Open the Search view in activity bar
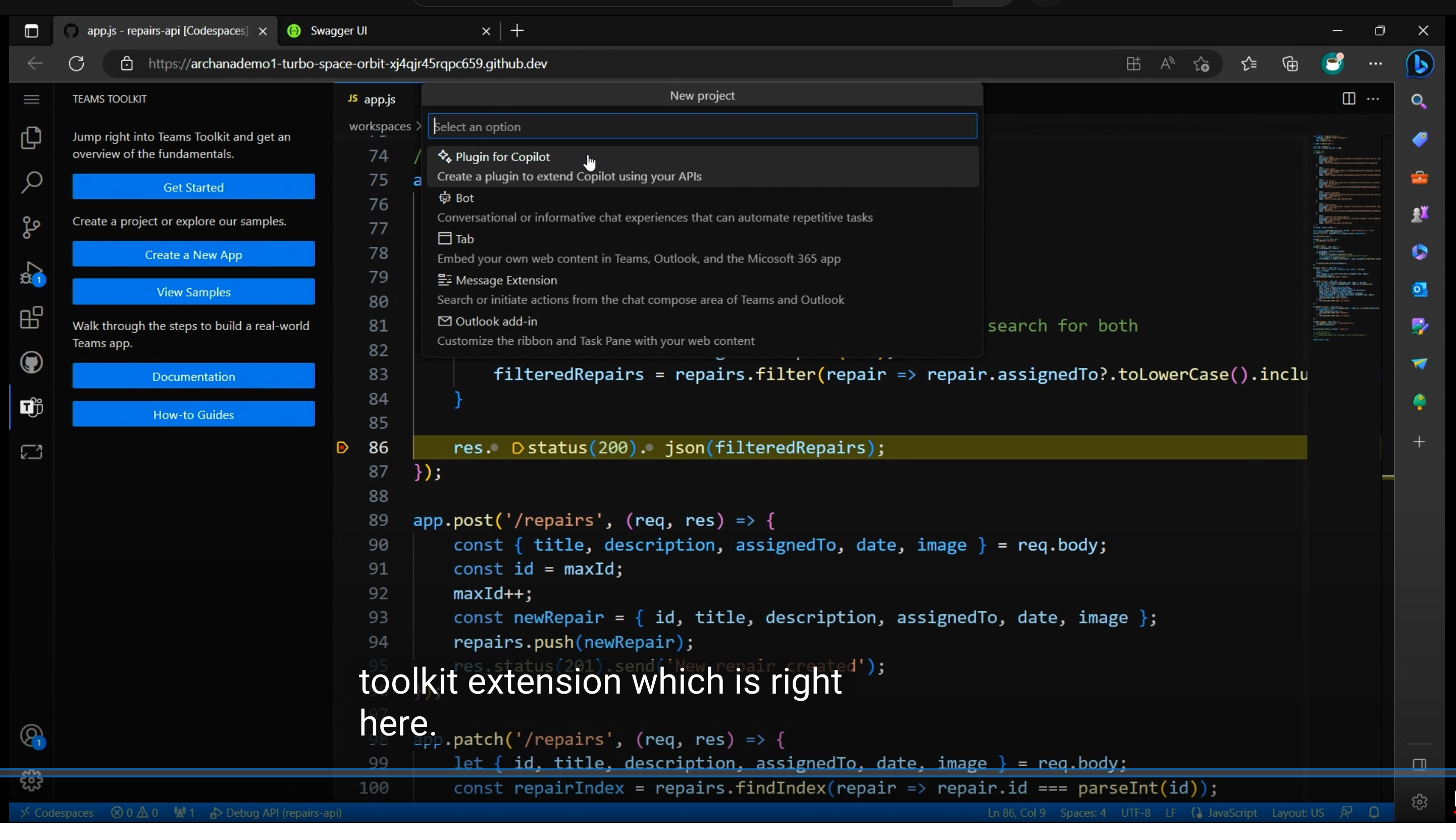The image size is (1456, 840). pos(31,183)
